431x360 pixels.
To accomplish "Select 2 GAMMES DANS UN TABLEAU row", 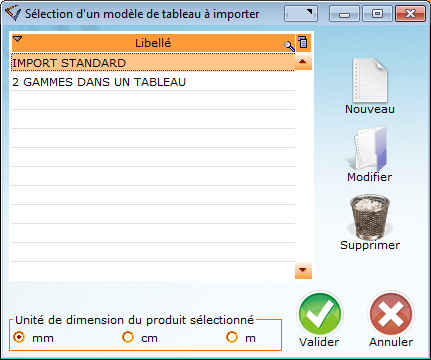I will tap(153, 82).
